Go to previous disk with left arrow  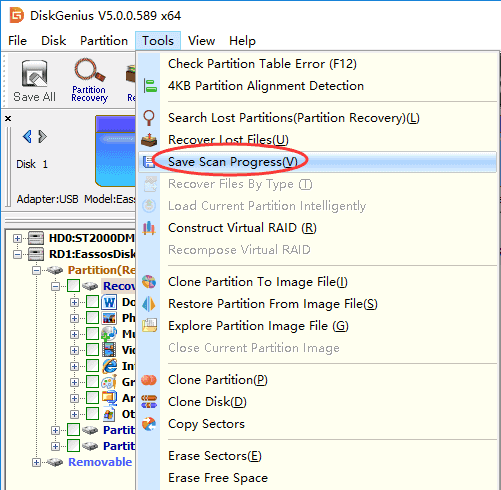(x=27, y=137)
